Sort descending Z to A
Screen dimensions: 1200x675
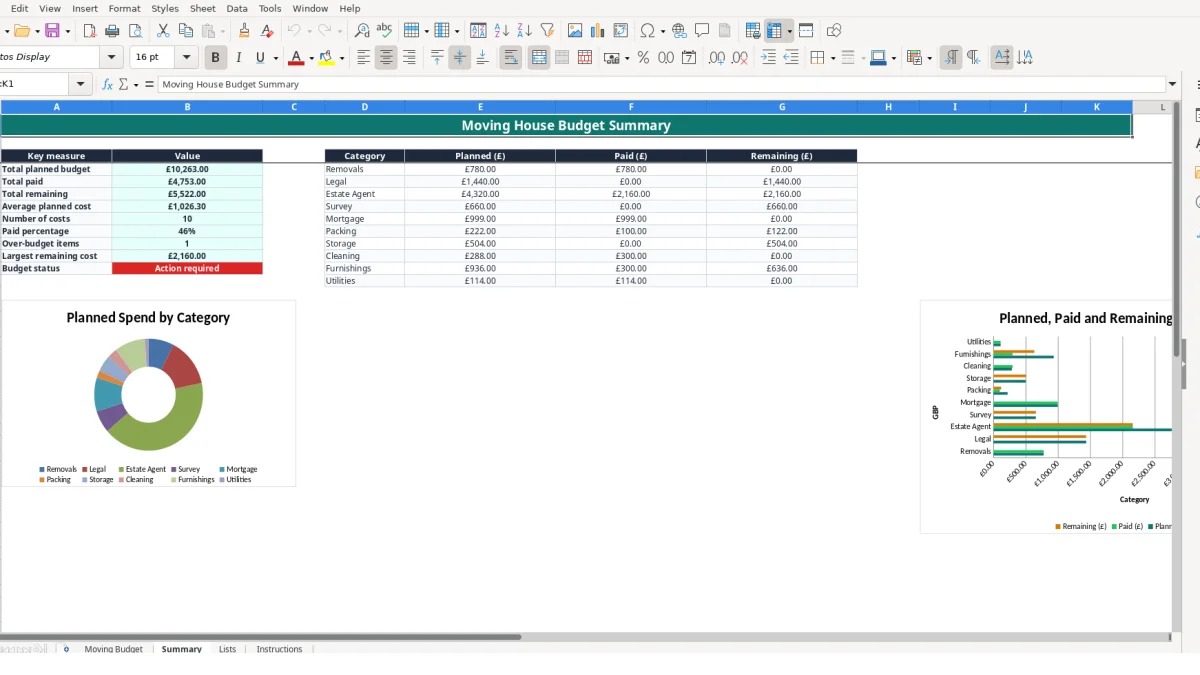point(524,31)
